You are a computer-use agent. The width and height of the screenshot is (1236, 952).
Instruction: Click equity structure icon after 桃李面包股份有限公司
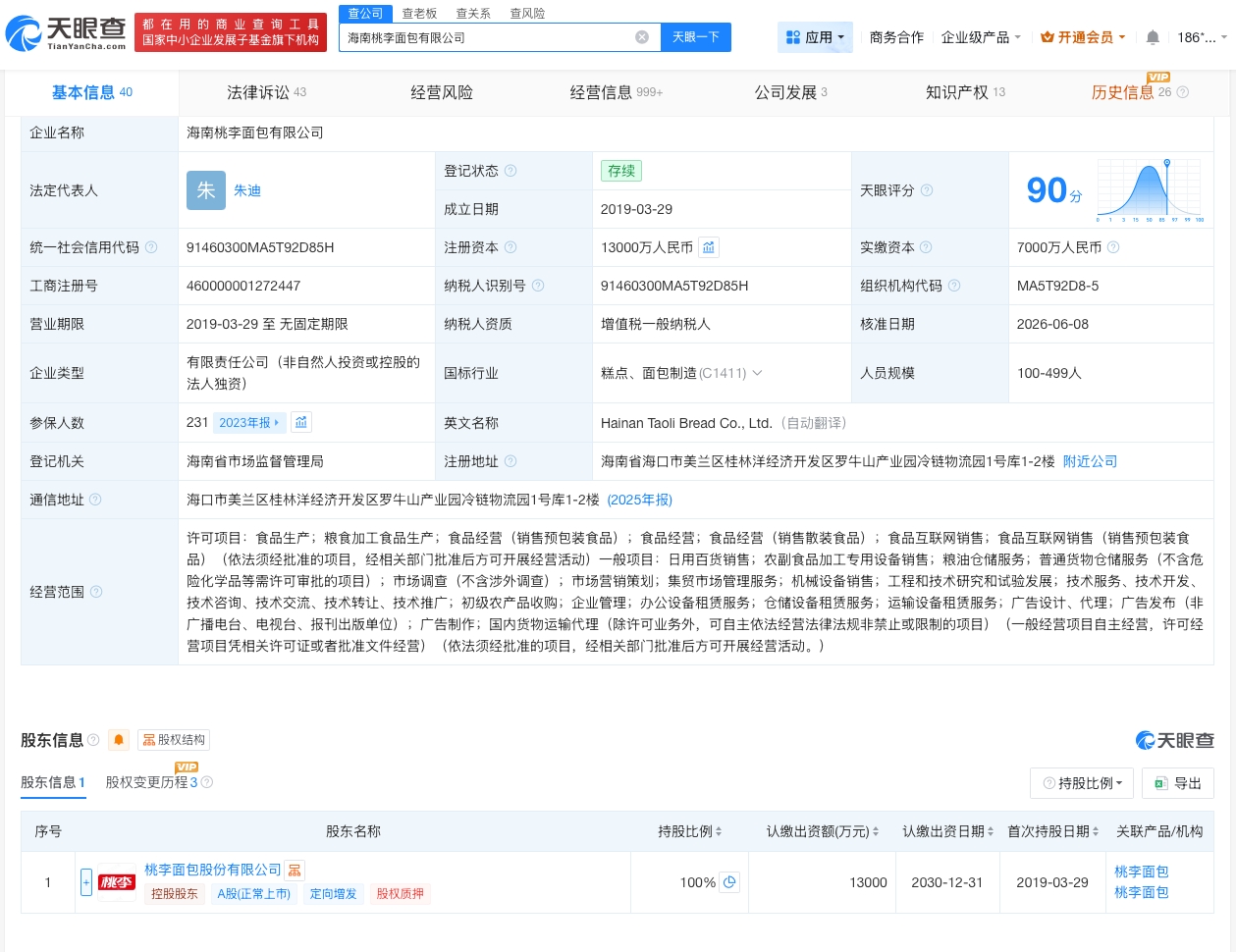pyautogui.click(x=295, y=870)
